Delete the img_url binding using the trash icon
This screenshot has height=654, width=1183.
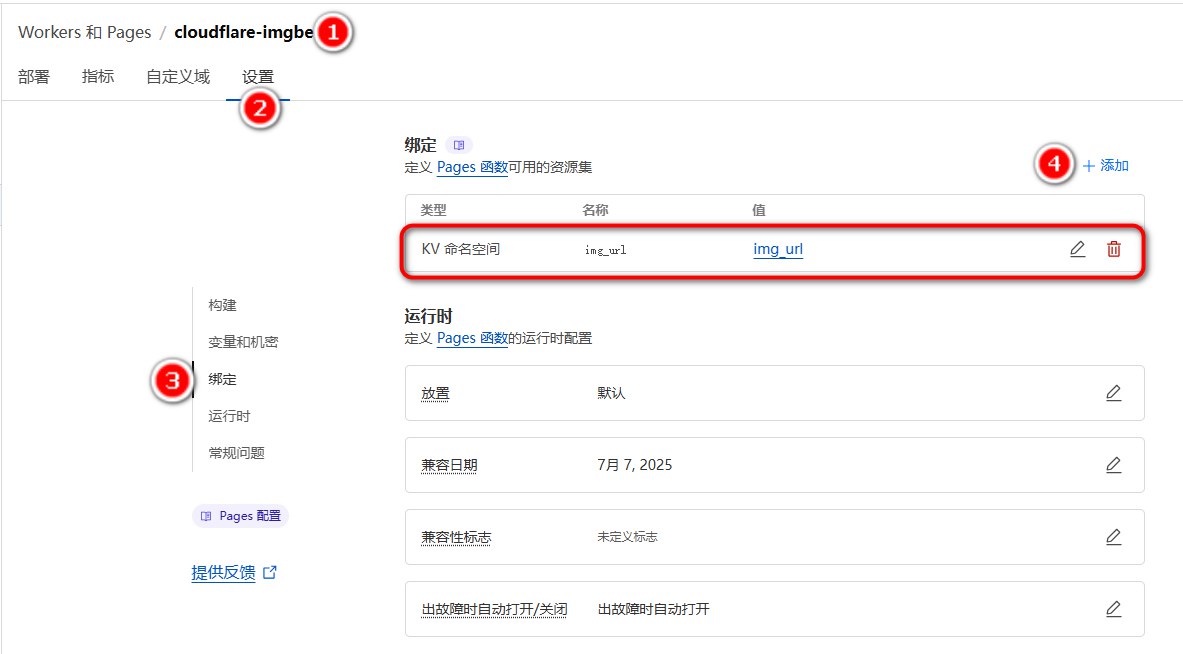(1112, 249)
